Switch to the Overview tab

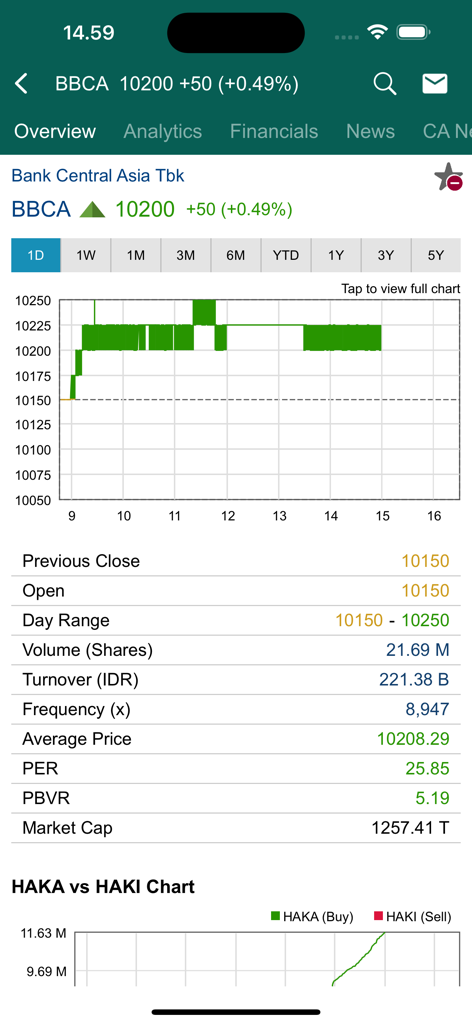pyautogui.click(x=55, y=131)
